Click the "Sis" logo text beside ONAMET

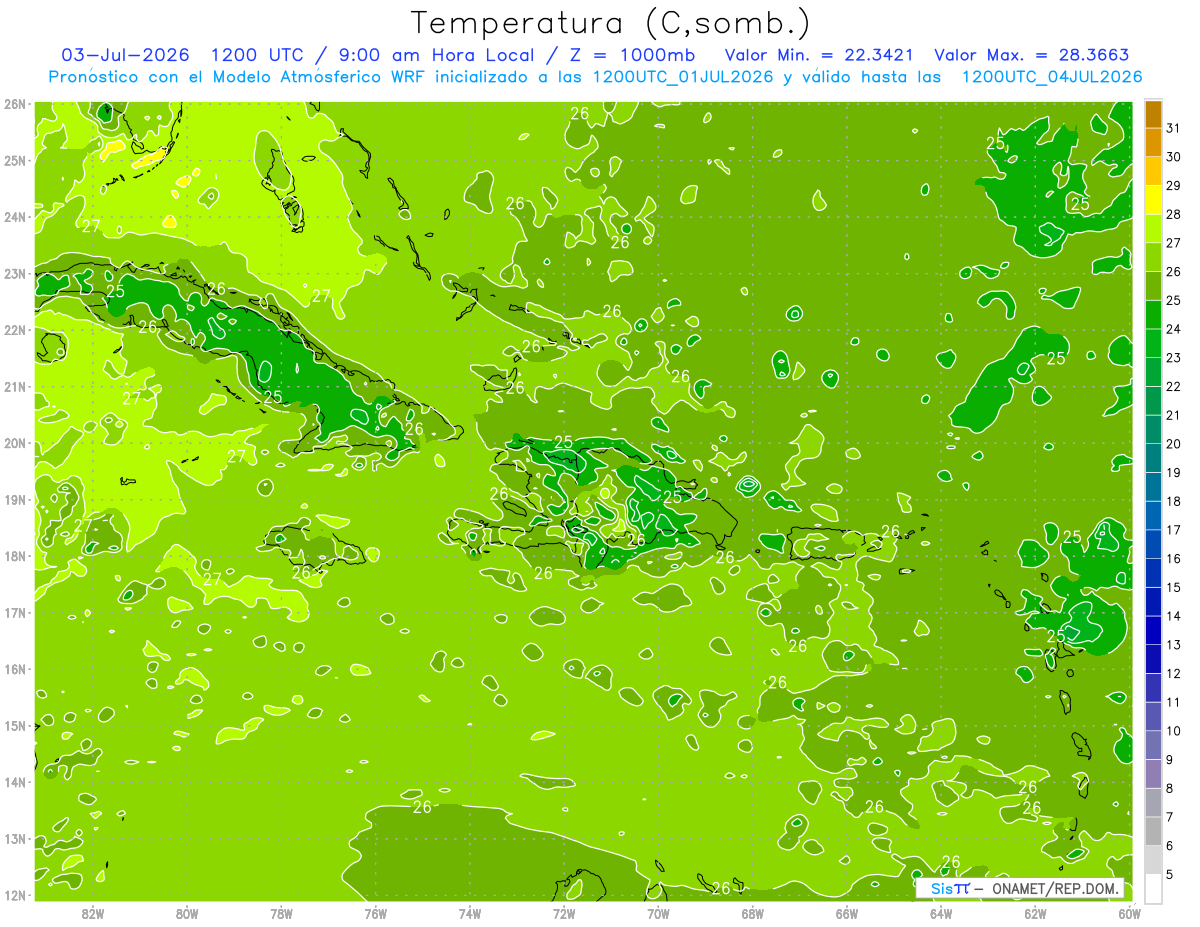(x=940, y=888)
